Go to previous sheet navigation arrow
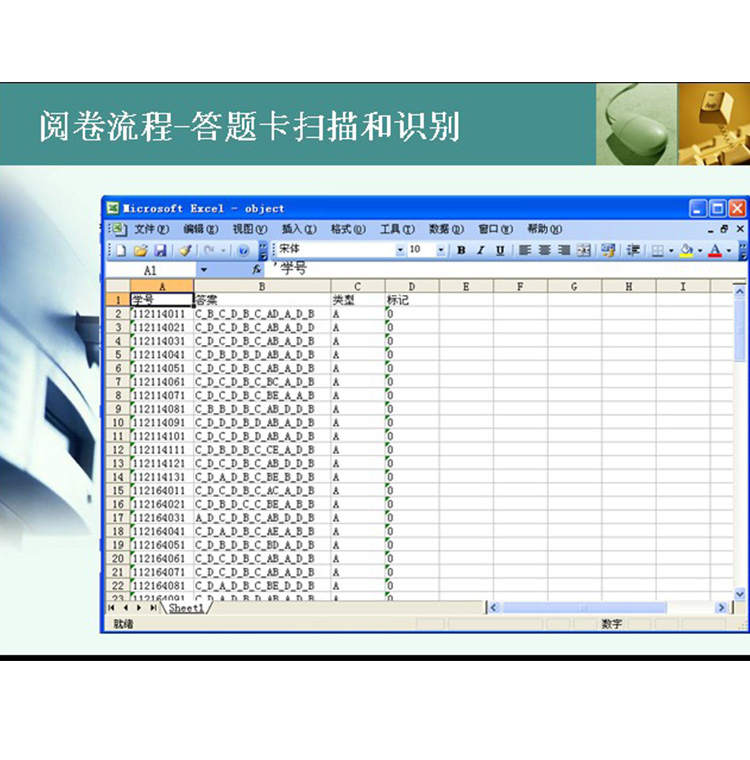750x760 pixels. pyautogui.click(x=126, y=608)
